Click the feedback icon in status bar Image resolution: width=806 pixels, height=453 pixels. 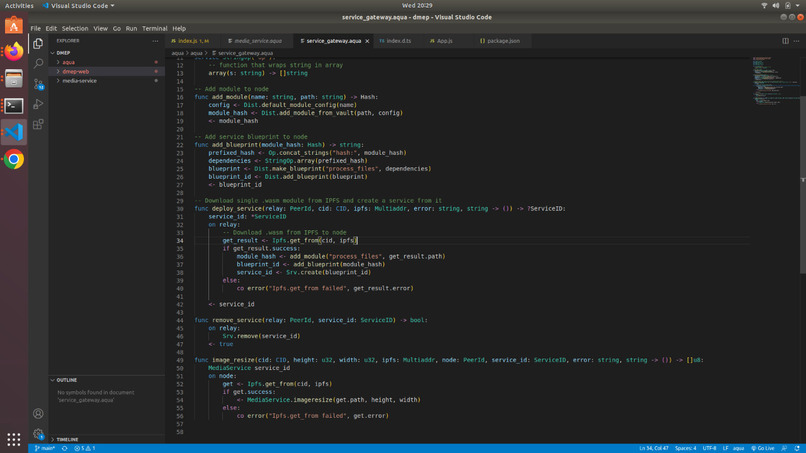point(784,448)
